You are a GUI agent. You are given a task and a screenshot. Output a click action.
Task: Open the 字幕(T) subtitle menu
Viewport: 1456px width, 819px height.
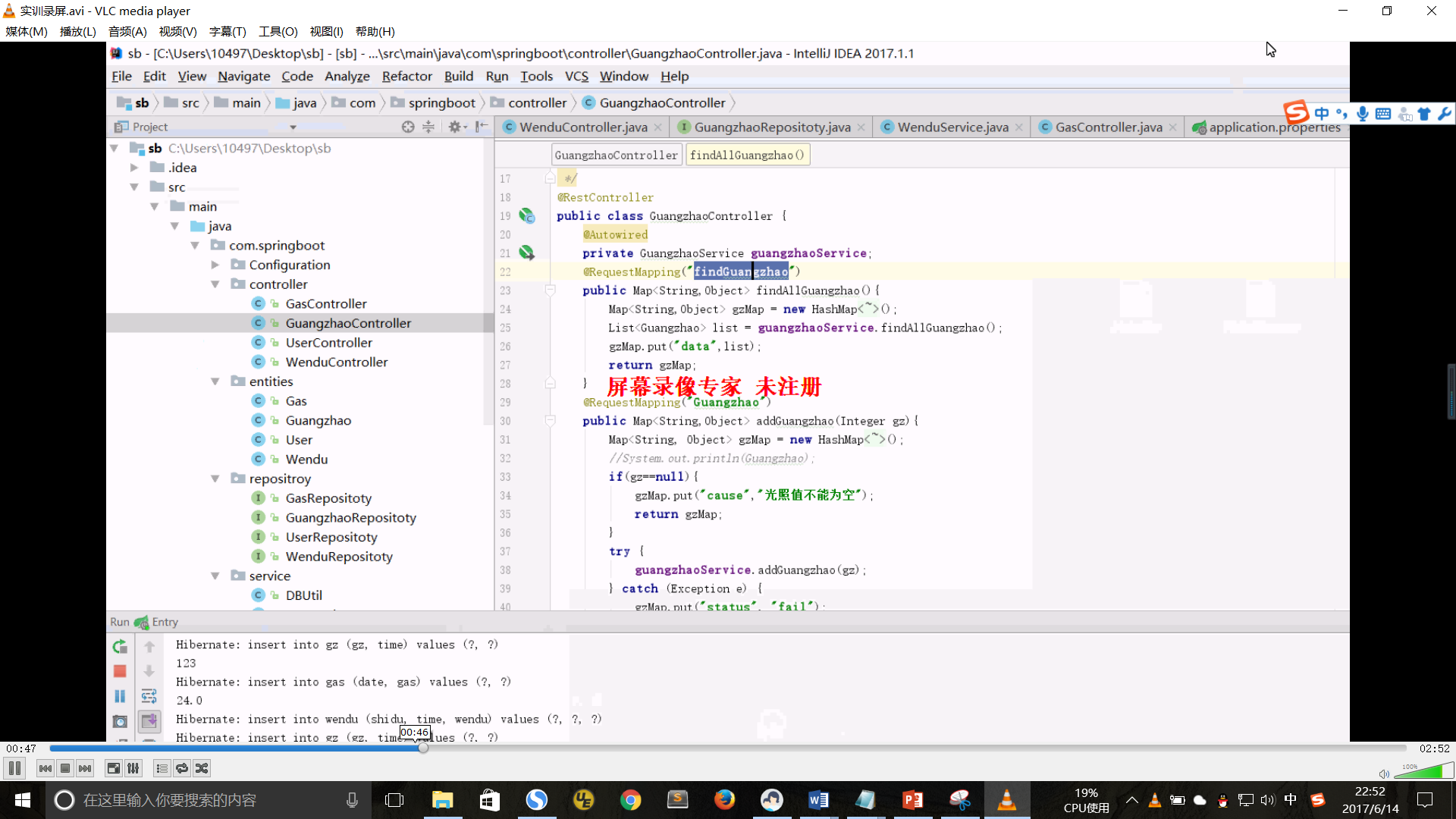point(227,31)
